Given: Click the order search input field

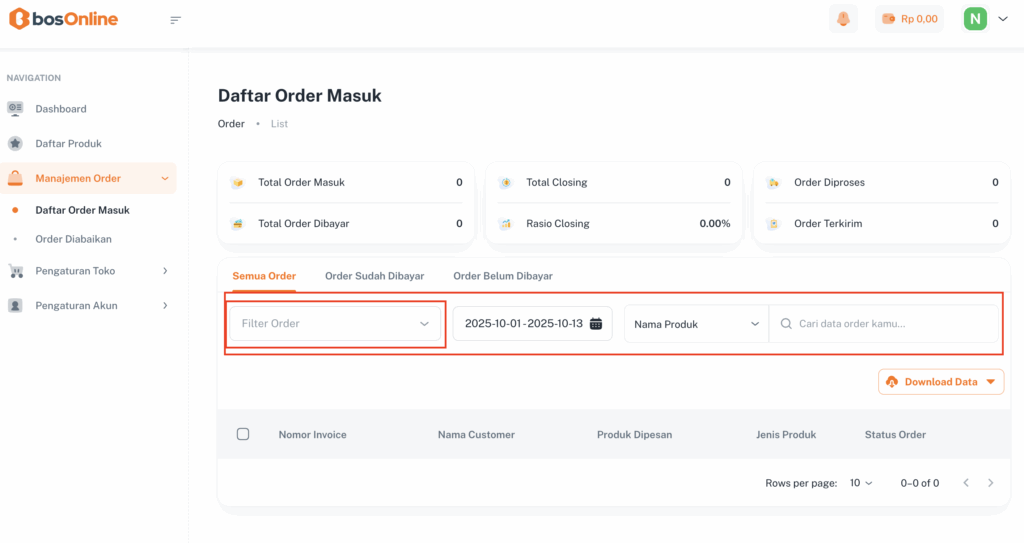Looking at the screenshot, I should pos(890,324).
